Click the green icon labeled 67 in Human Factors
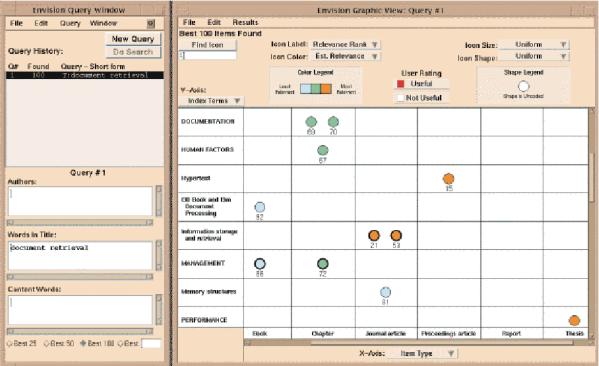The image size is (599, 366). (x=323, y=150)
